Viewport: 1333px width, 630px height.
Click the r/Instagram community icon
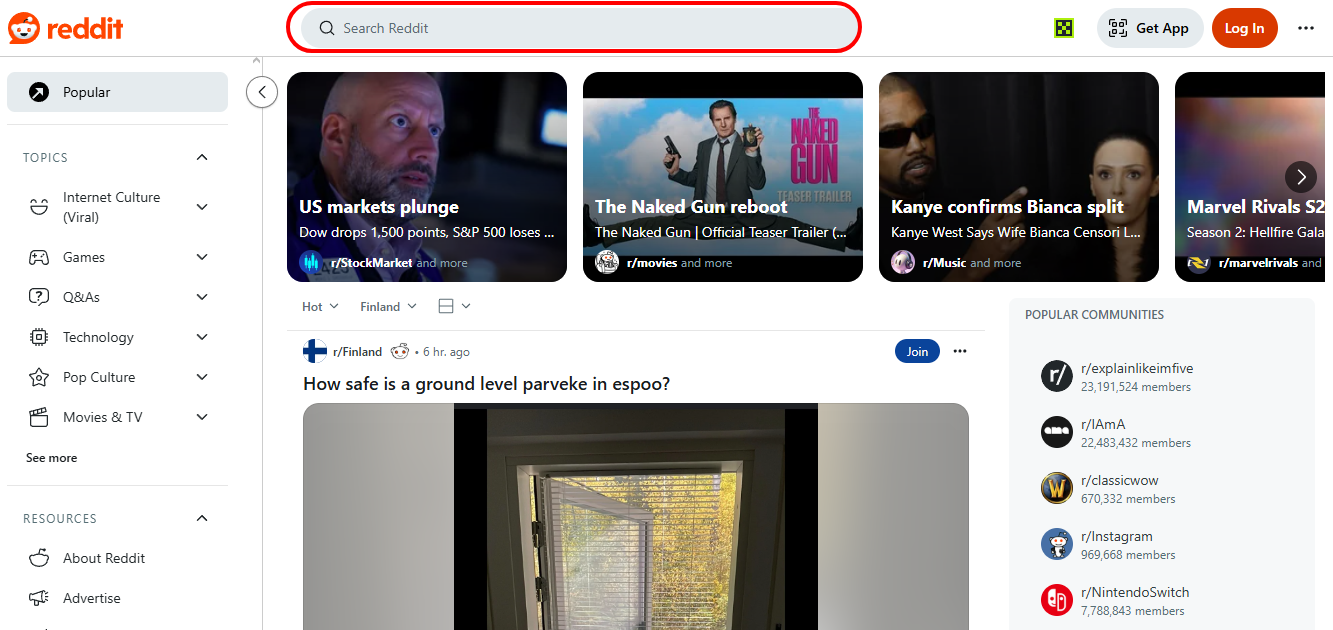(1057, 544)
